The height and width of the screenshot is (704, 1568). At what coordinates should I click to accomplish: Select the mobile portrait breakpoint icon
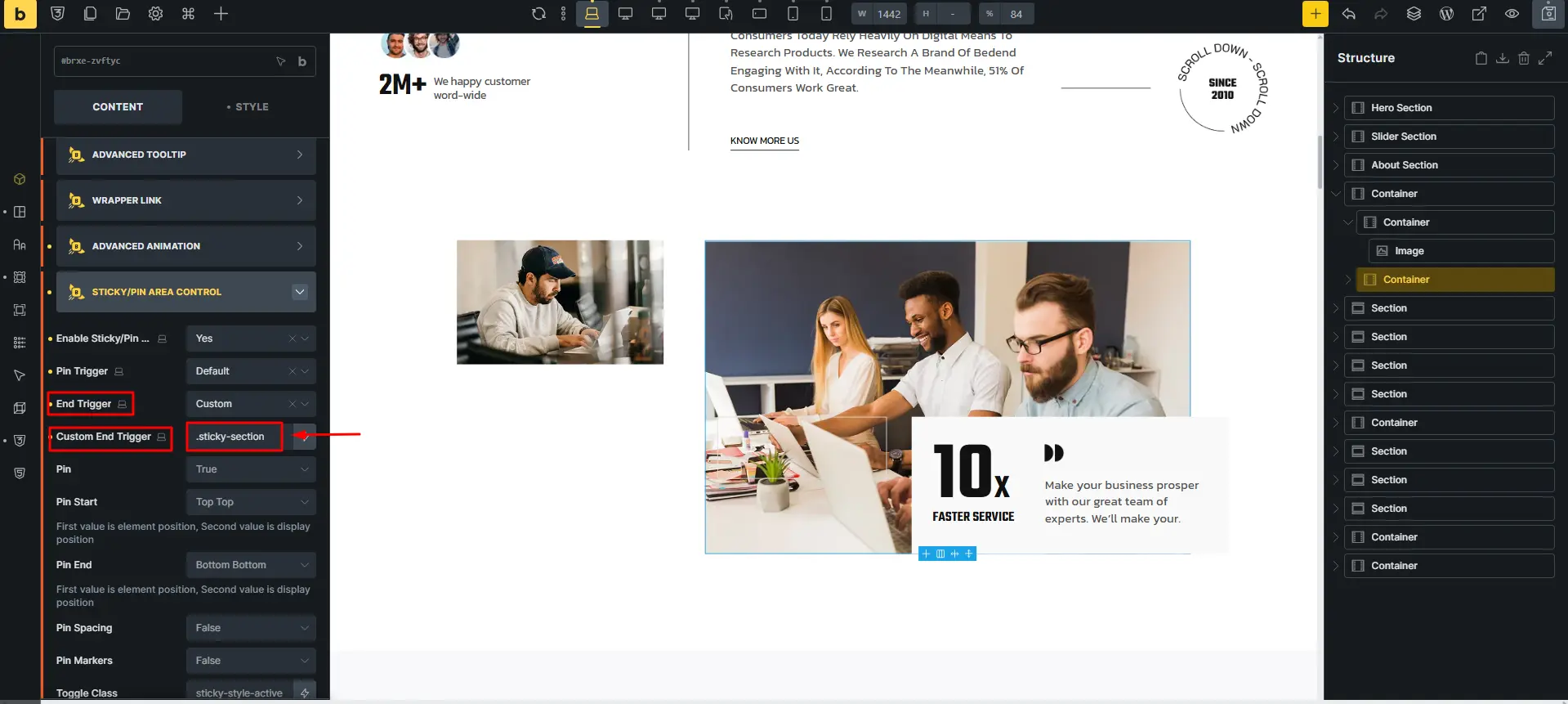pyautogui.click(x=826, y=14)
